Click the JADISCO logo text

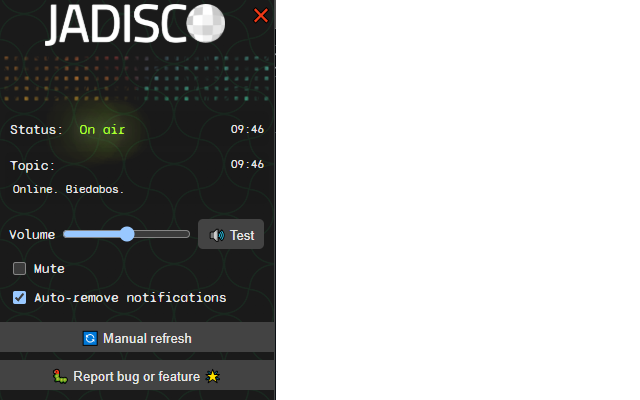click(x=116, y=24)
